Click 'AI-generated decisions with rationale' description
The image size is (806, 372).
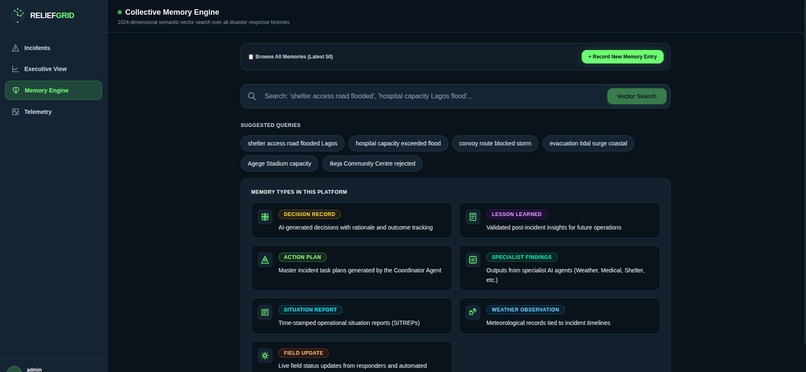pyautogui.click(x=355, y=228)
